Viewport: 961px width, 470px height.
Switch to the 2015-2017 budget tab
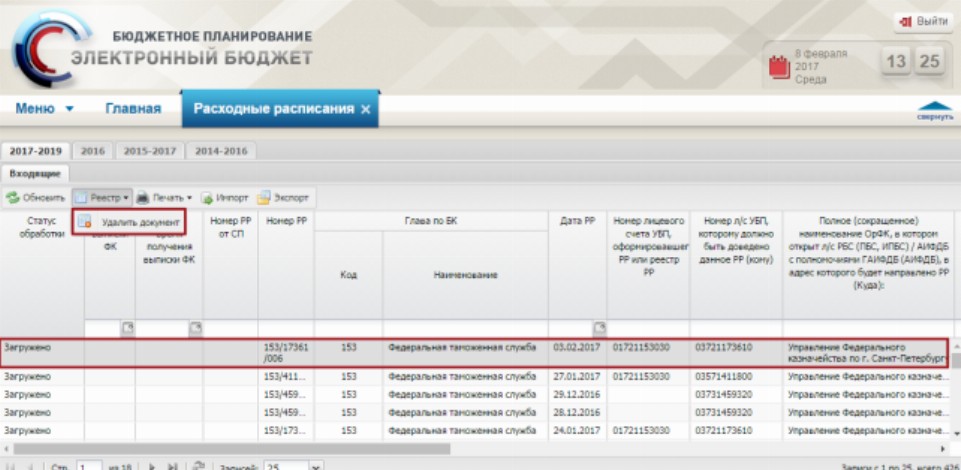[x=150, y=151]
